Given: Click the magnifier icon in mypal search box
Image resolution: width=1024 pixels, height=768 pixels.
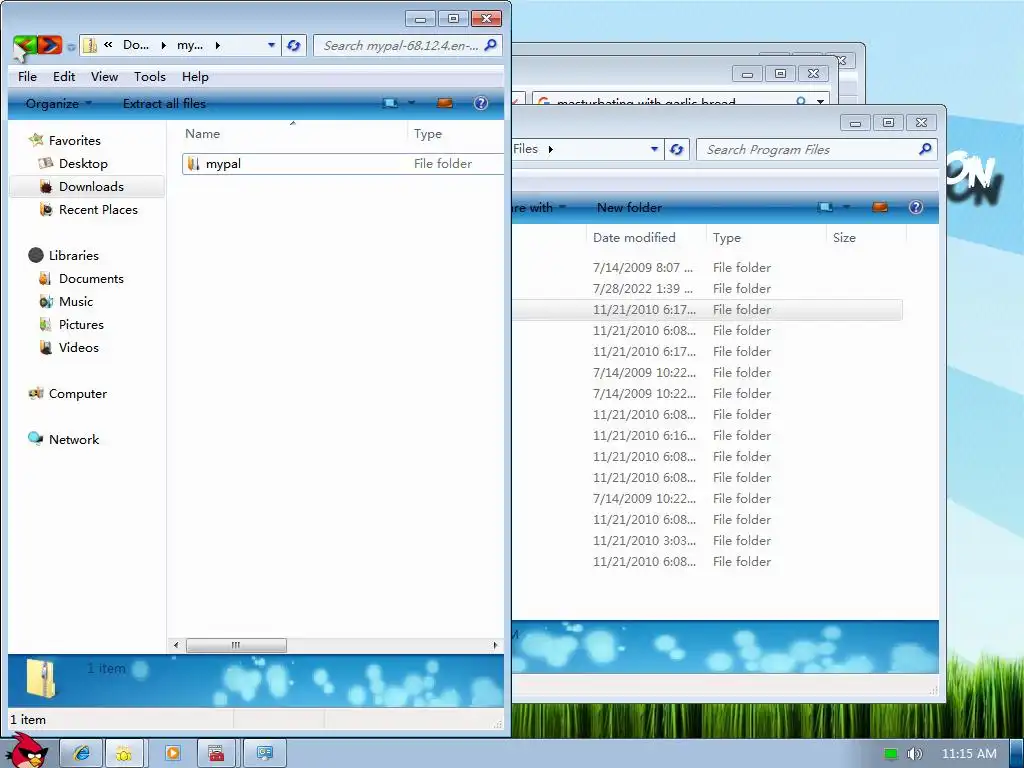Looking at the screenshot, I should point(490,44).
